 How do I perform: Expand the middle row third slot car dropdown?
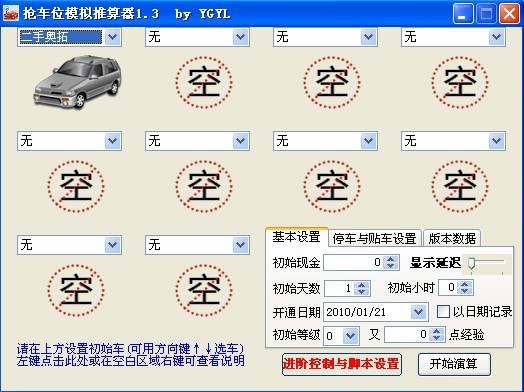click(x=368, y=141)
